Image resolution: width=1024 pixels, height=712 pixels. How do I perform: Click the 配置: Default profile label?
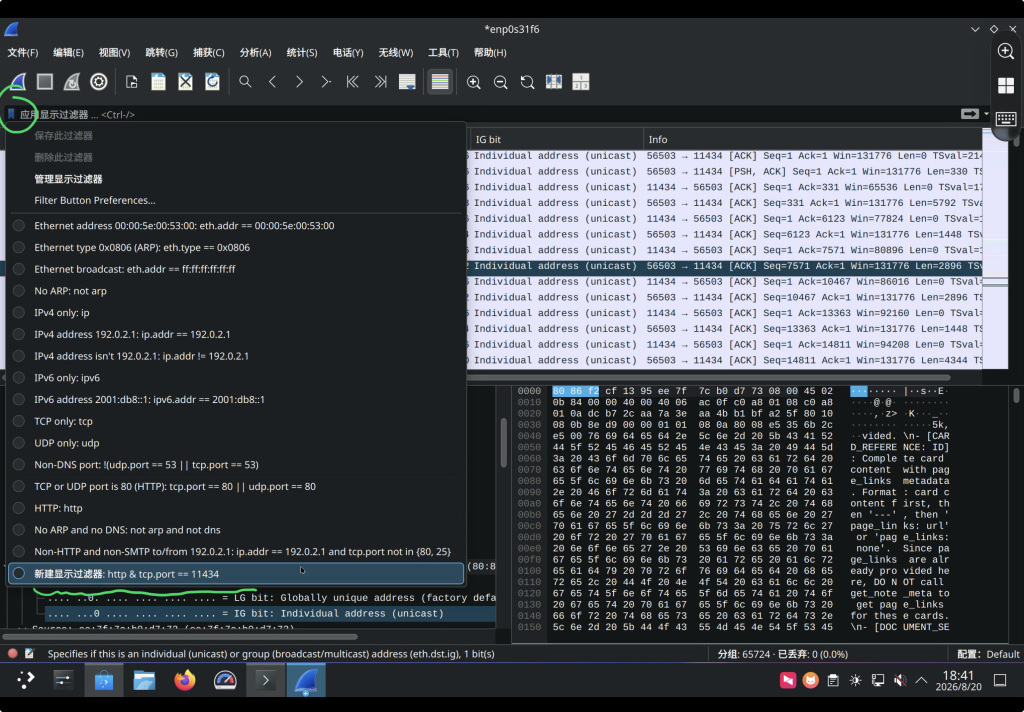989,654
